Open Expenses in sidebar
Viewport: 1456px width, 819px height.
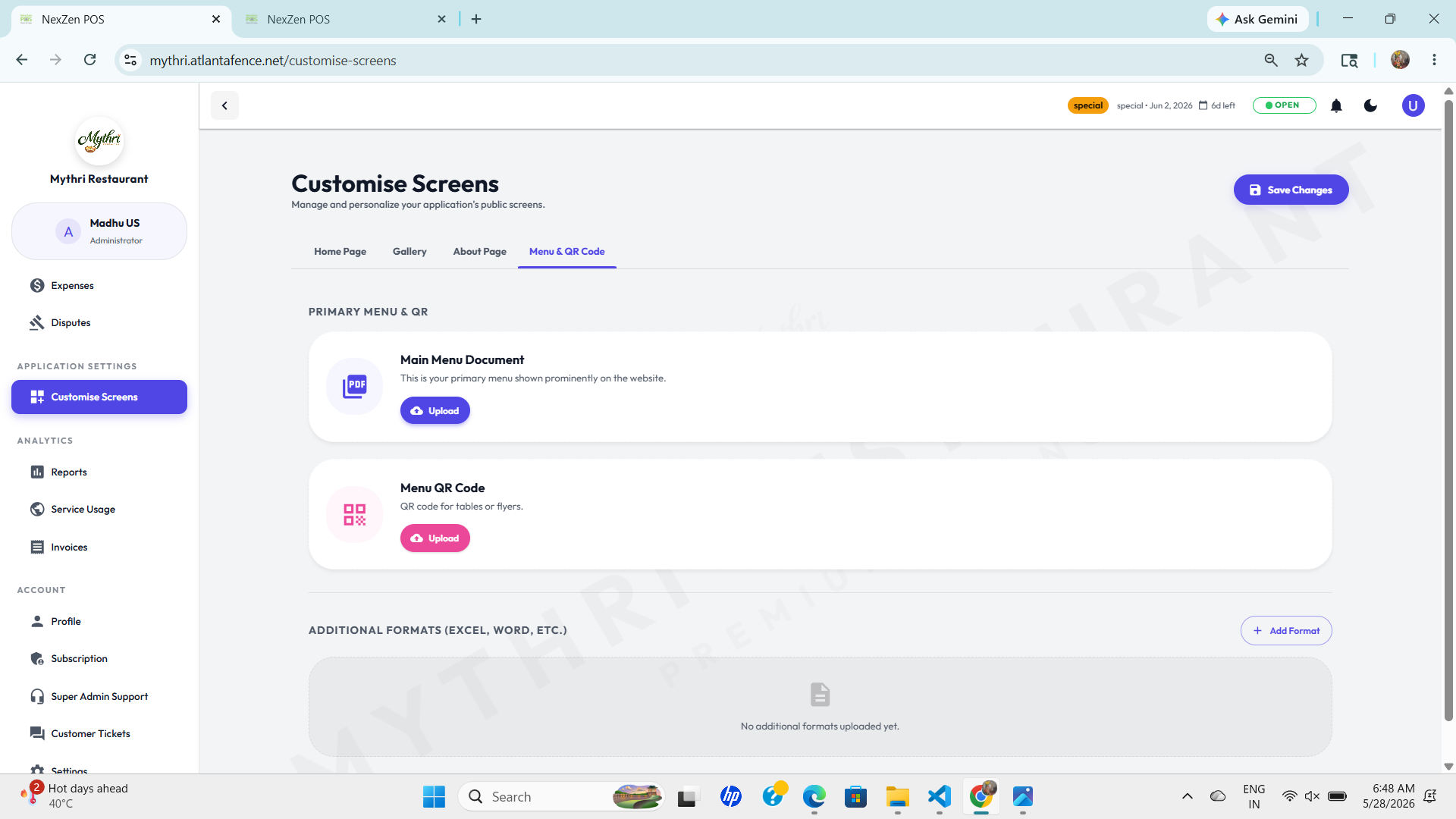coord(99,286)
